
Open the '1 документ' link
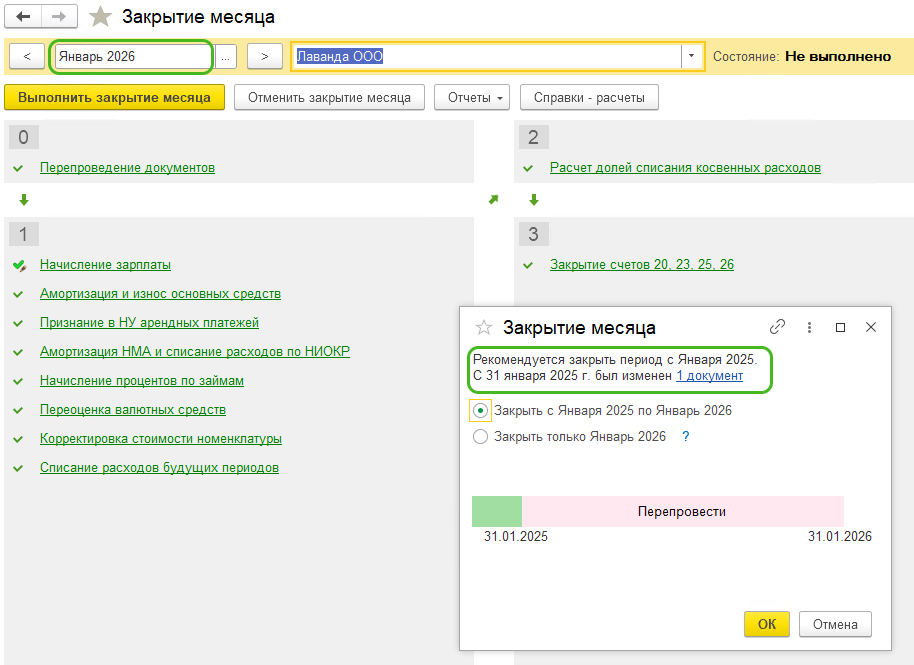(709, 376)
